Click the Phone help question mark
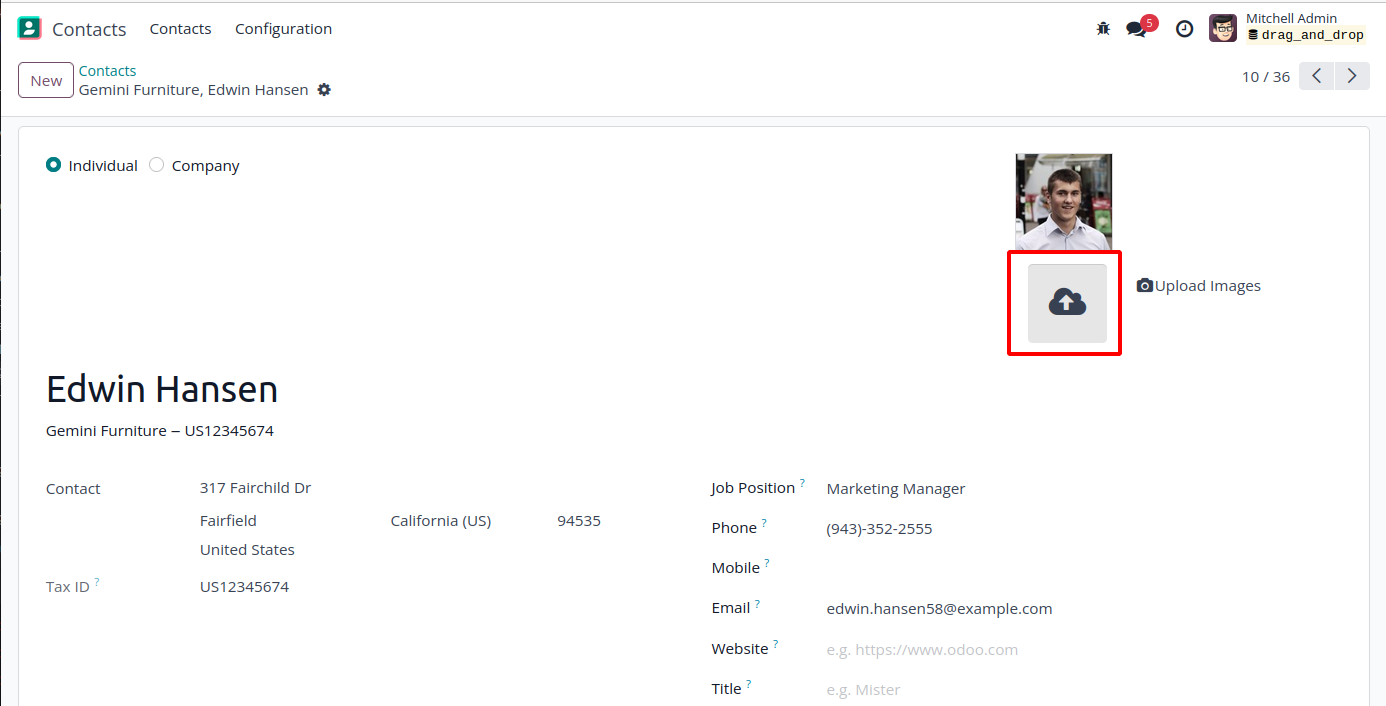 (x=764, y=523)
